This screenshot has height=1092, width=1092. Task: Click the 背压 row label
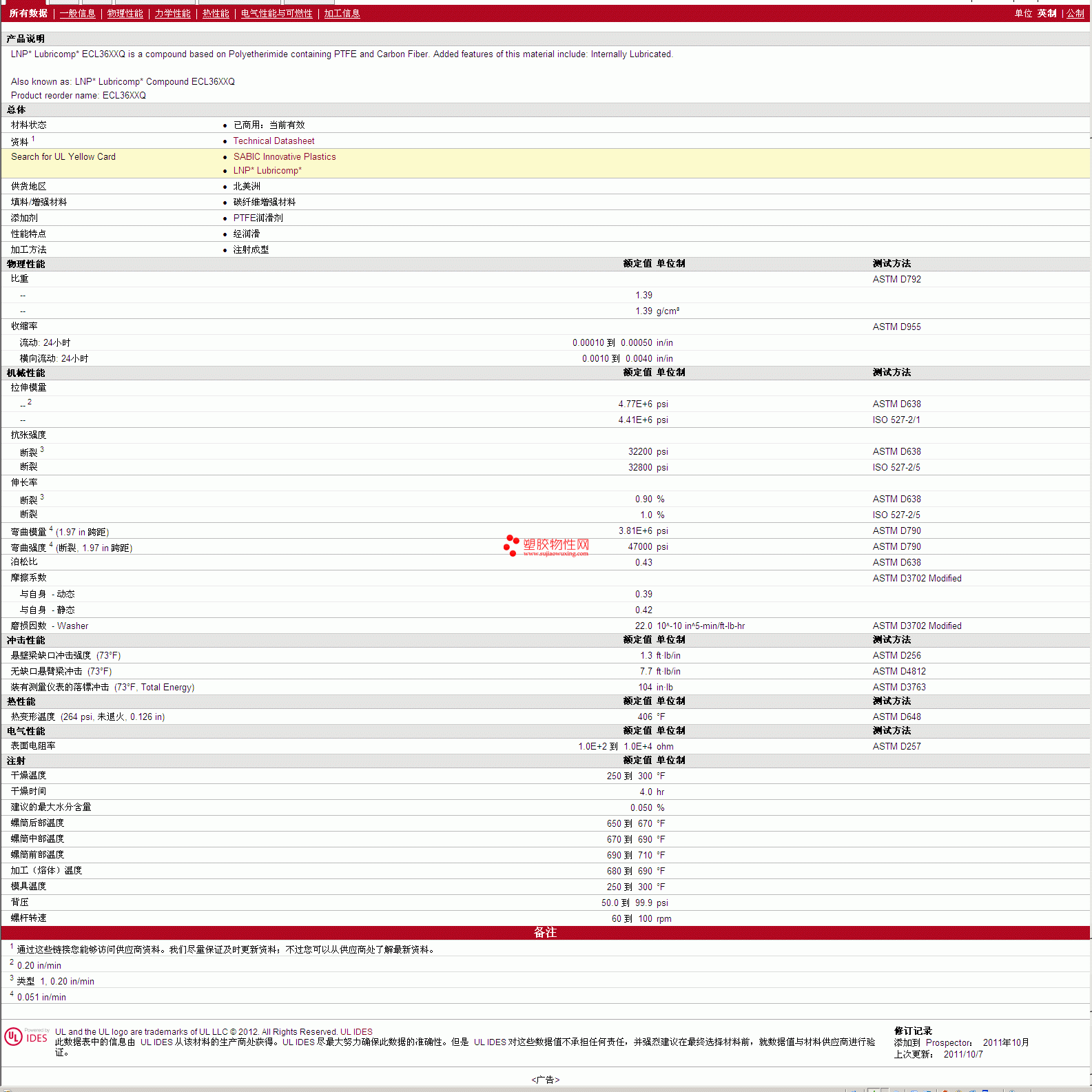20,903
